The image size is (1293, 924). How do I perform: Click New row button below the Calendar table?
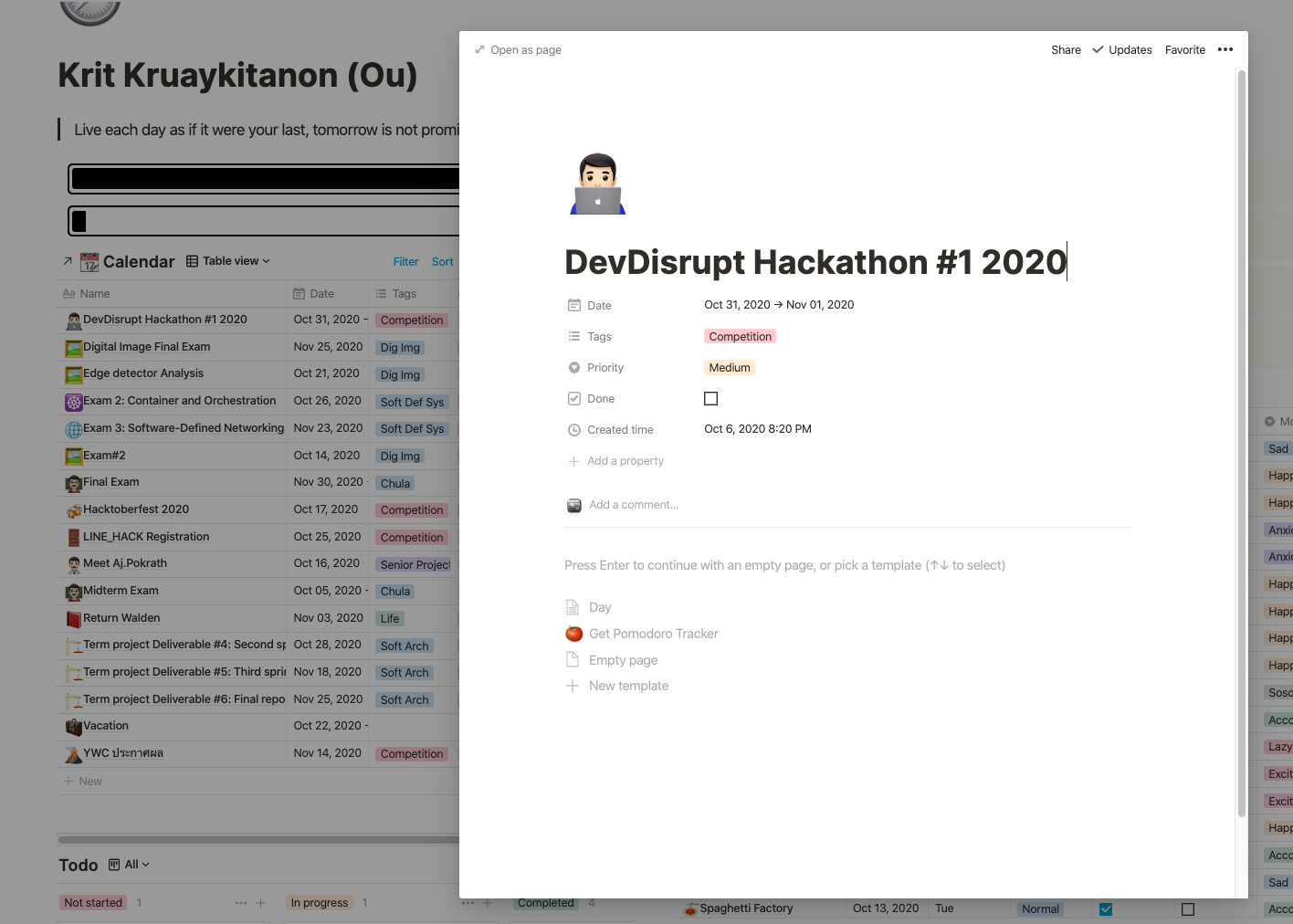click(82, 782)
